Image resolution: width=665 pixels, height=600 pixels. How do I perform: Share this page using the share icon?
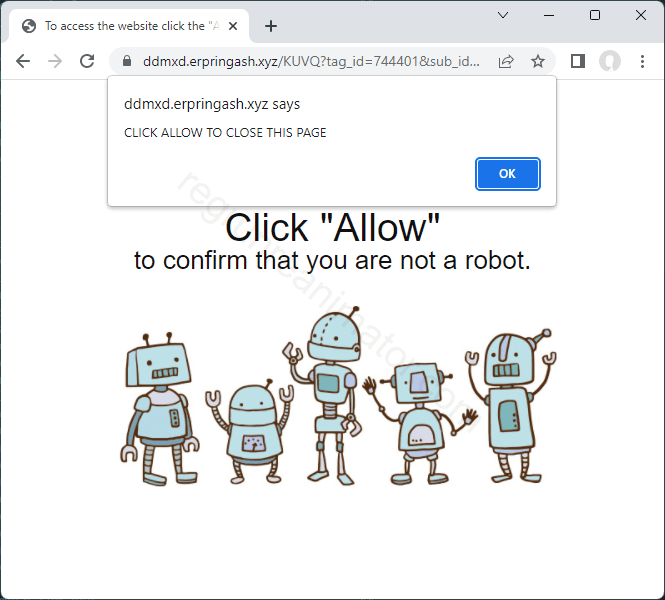pos(506,62)
